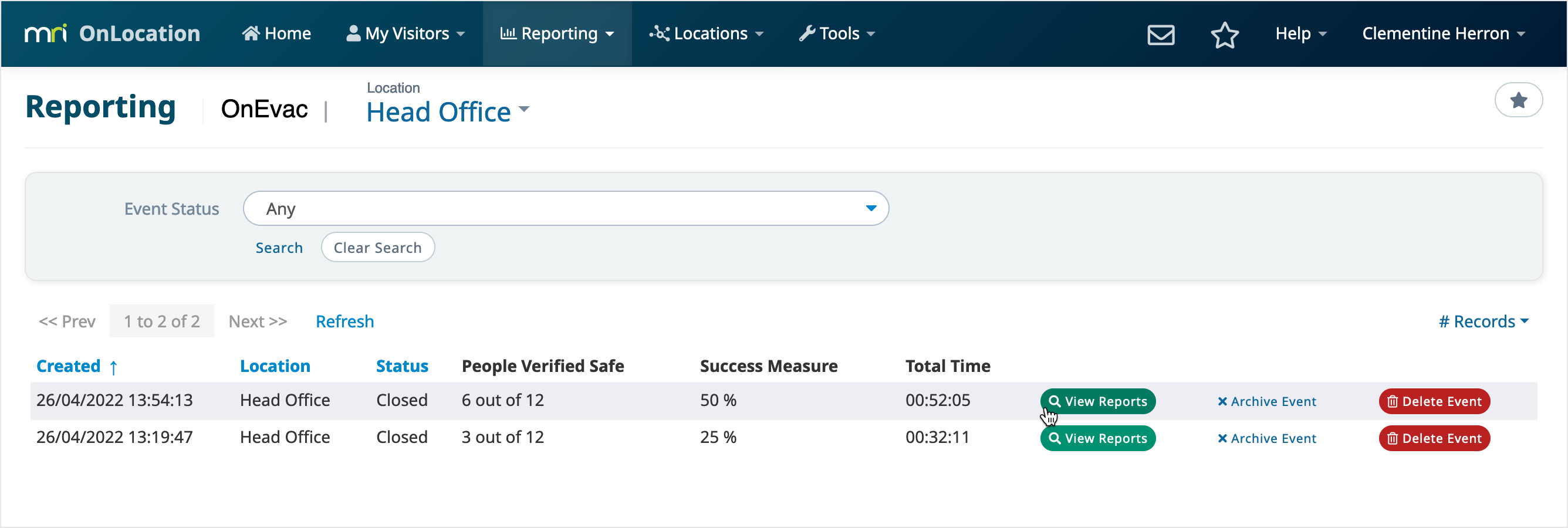This screenshot has height=528, width=1568.
Task: Expand the Head Office location selector
Action: (x=448, y=112)
